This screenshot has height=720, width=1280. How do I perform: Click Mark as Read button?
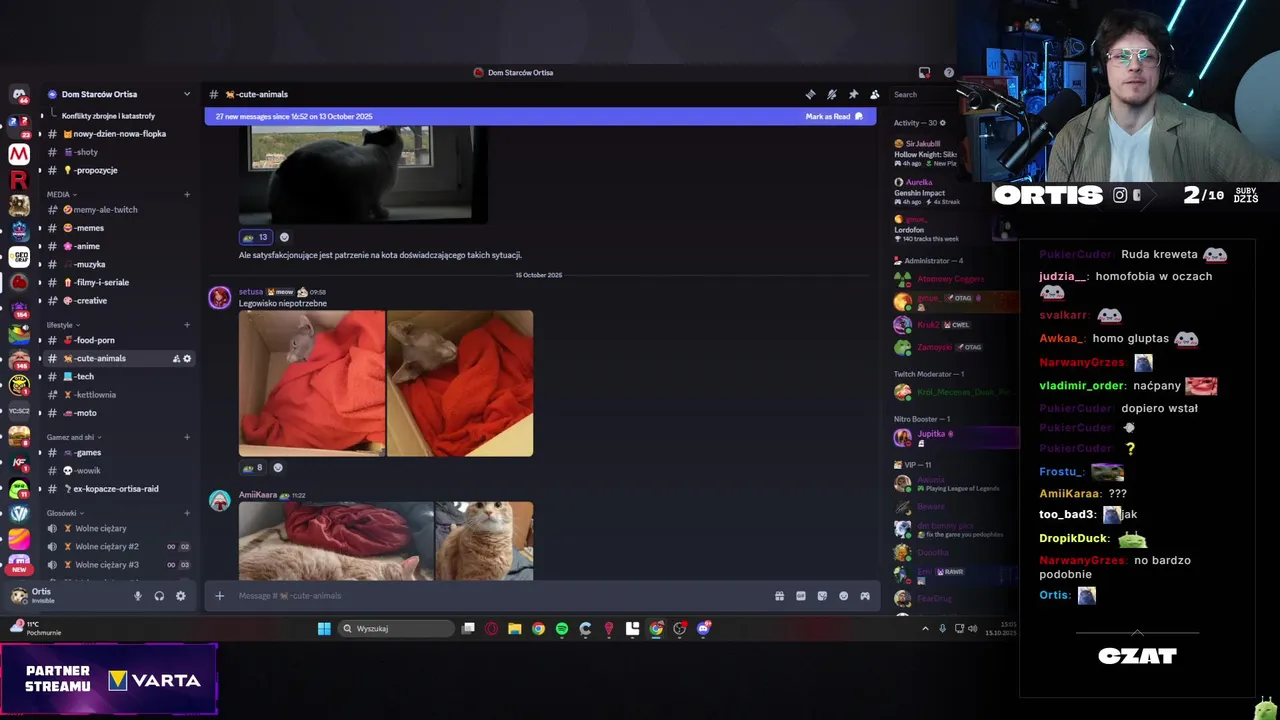834,117
